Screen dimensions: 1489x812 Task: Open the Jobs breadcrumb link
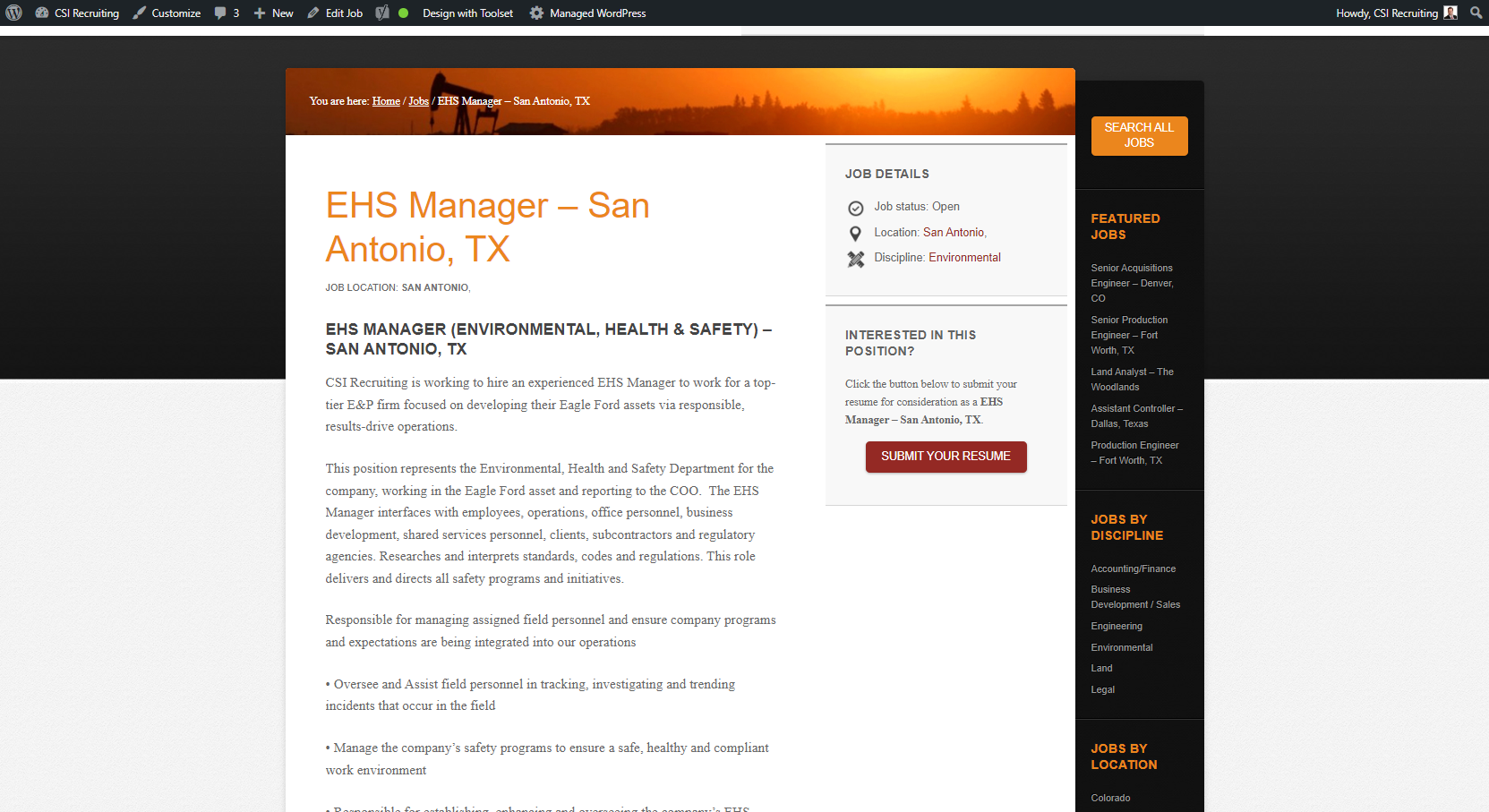(418, 101)
